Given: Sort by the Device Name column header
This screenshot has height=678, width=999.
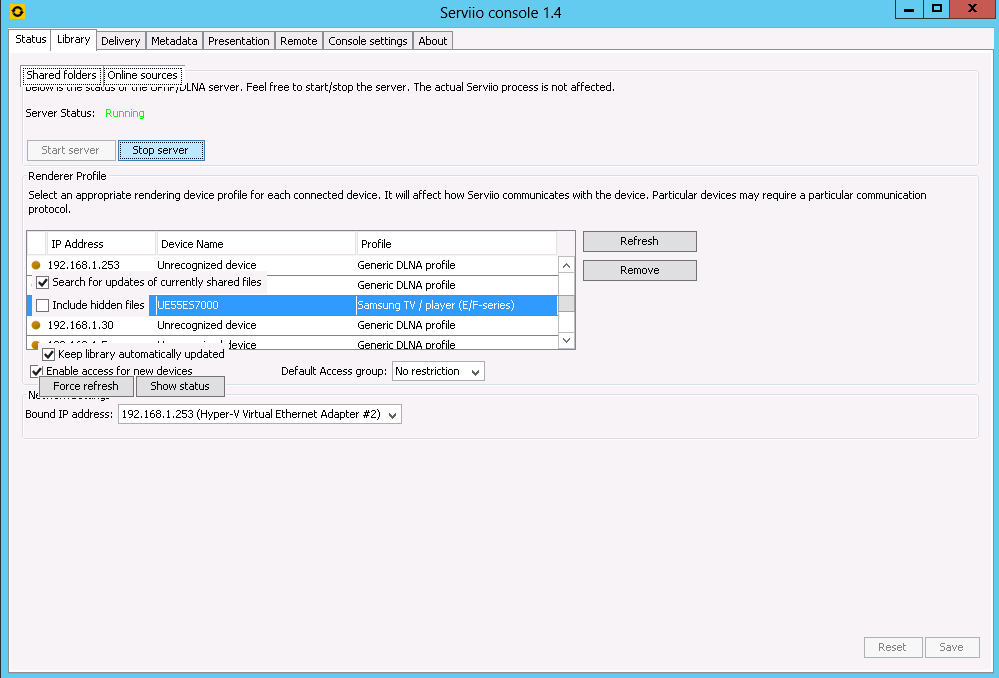Looking at the screenshot, I should tap(256, 244).
